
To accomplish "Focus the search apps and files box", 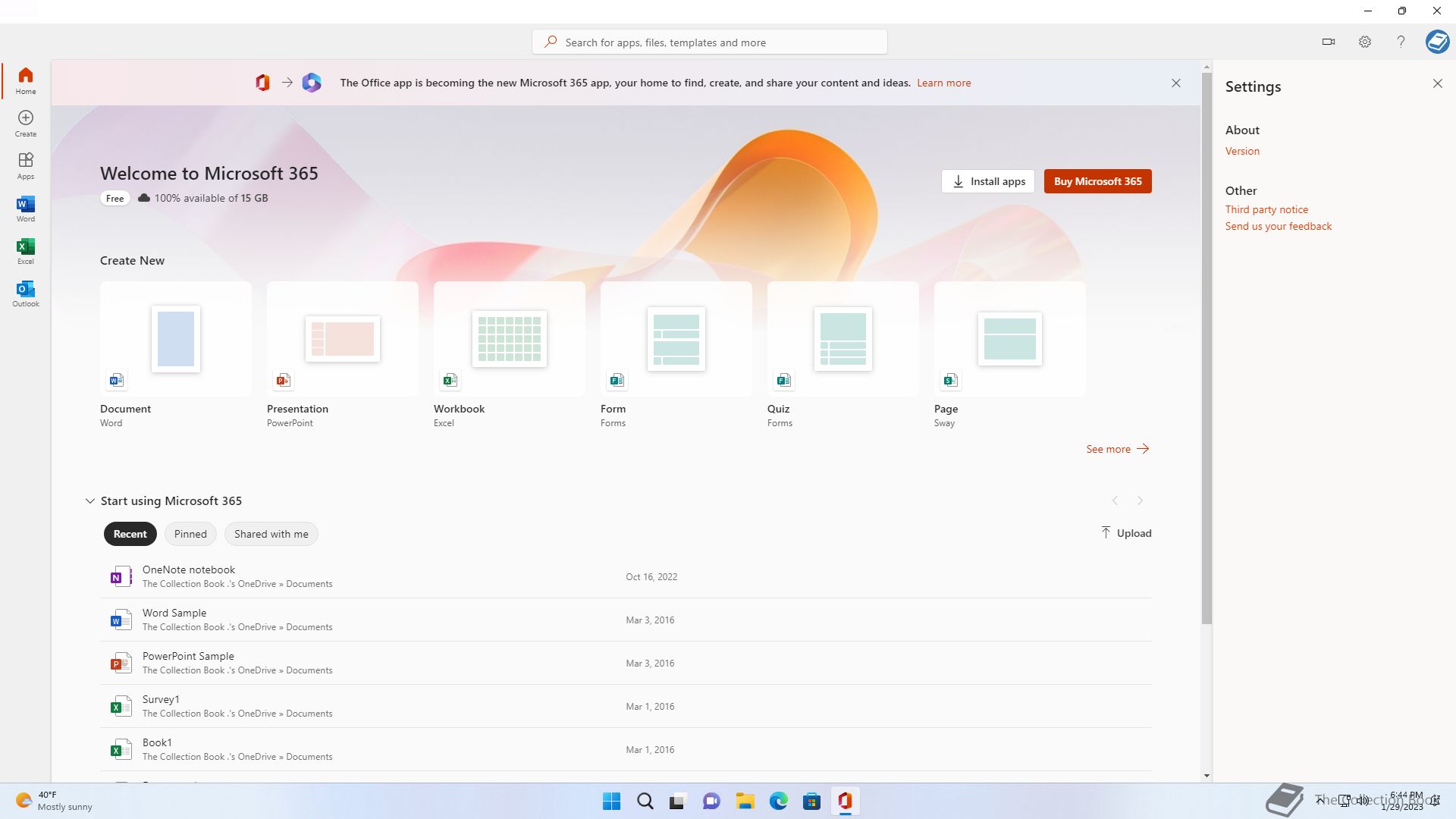I will (710, 42).
